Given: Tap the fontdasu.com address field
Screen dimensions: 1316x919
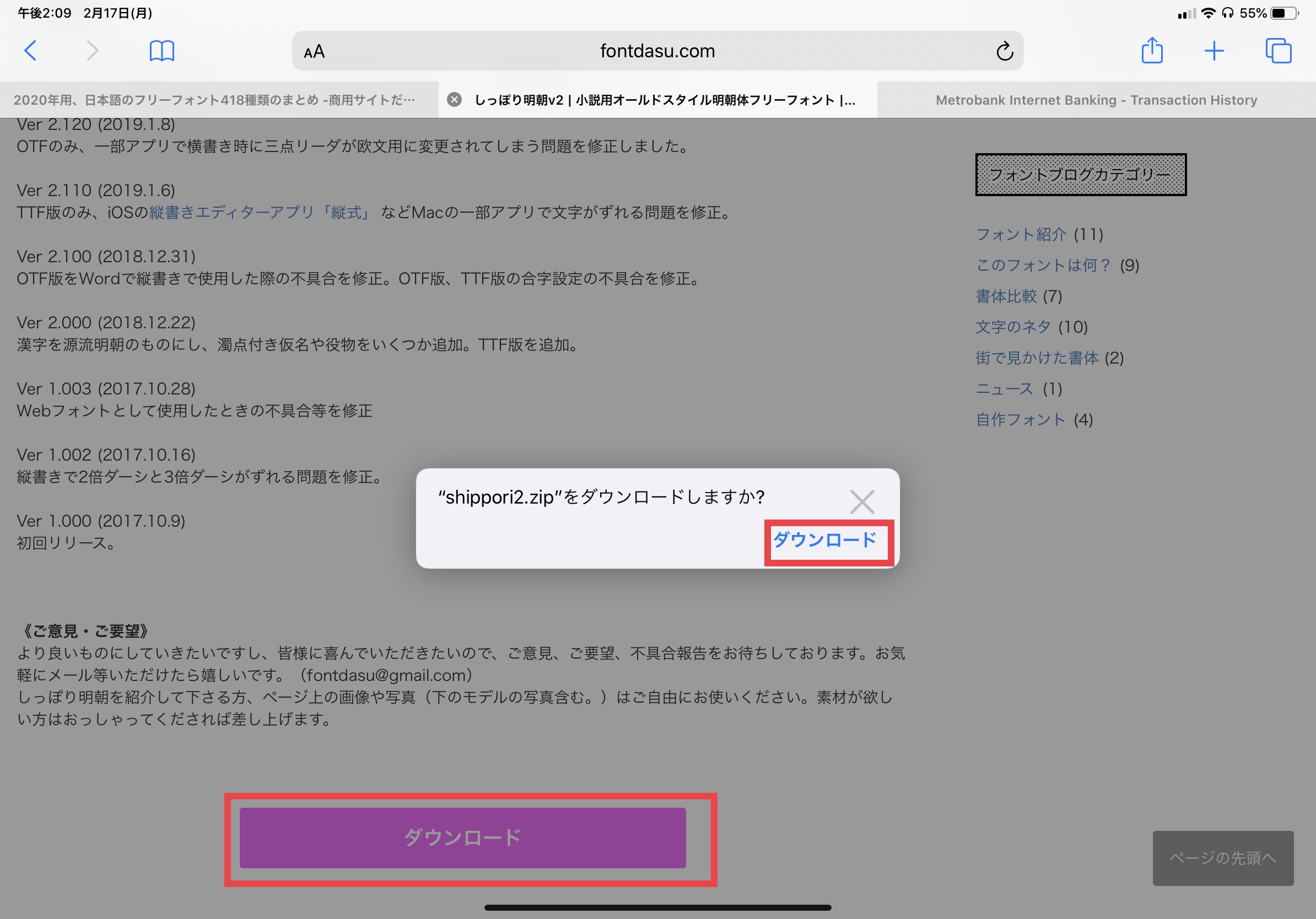Looking at the screenshot, I should pos(657,52).
